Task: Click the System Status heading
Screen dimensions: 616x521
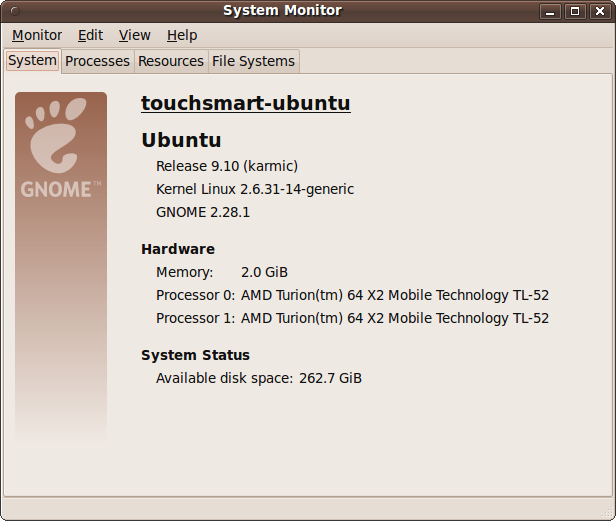Action: click(x=195, y=355)
